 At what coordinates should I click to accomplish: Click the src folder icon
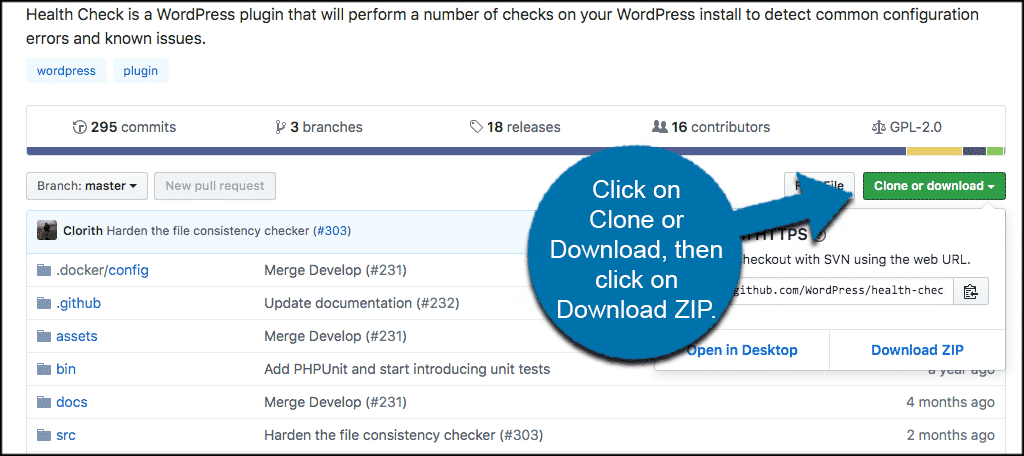[x=44, y=435]
